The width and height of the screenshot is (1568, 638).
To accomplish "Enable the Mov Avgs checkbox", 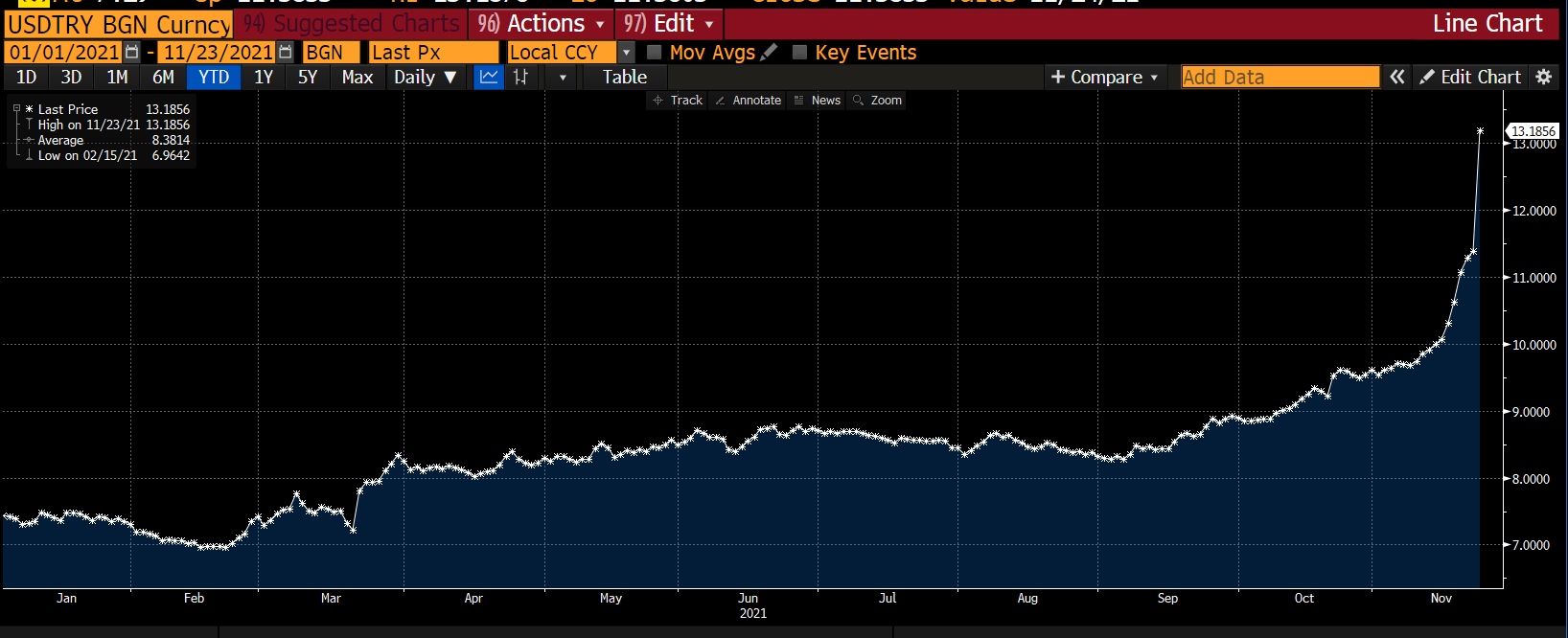I will (655, 53).
